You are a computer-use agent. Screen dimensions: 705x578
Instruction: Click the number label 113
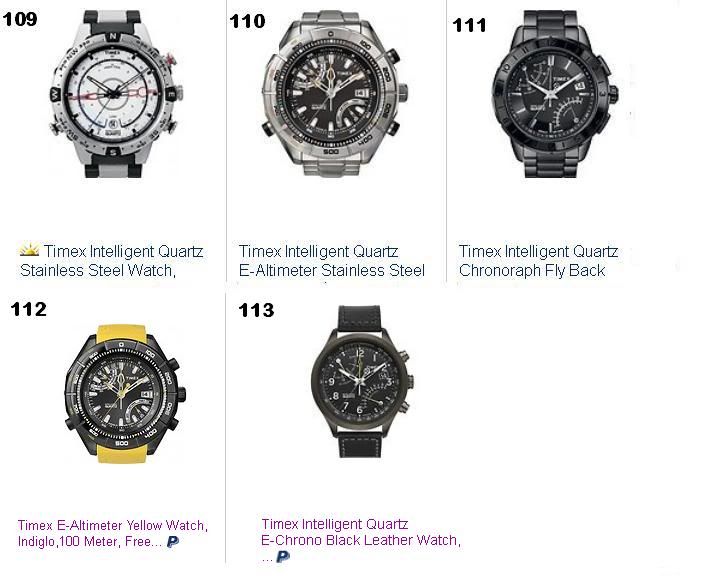click(x=256, y=310)
